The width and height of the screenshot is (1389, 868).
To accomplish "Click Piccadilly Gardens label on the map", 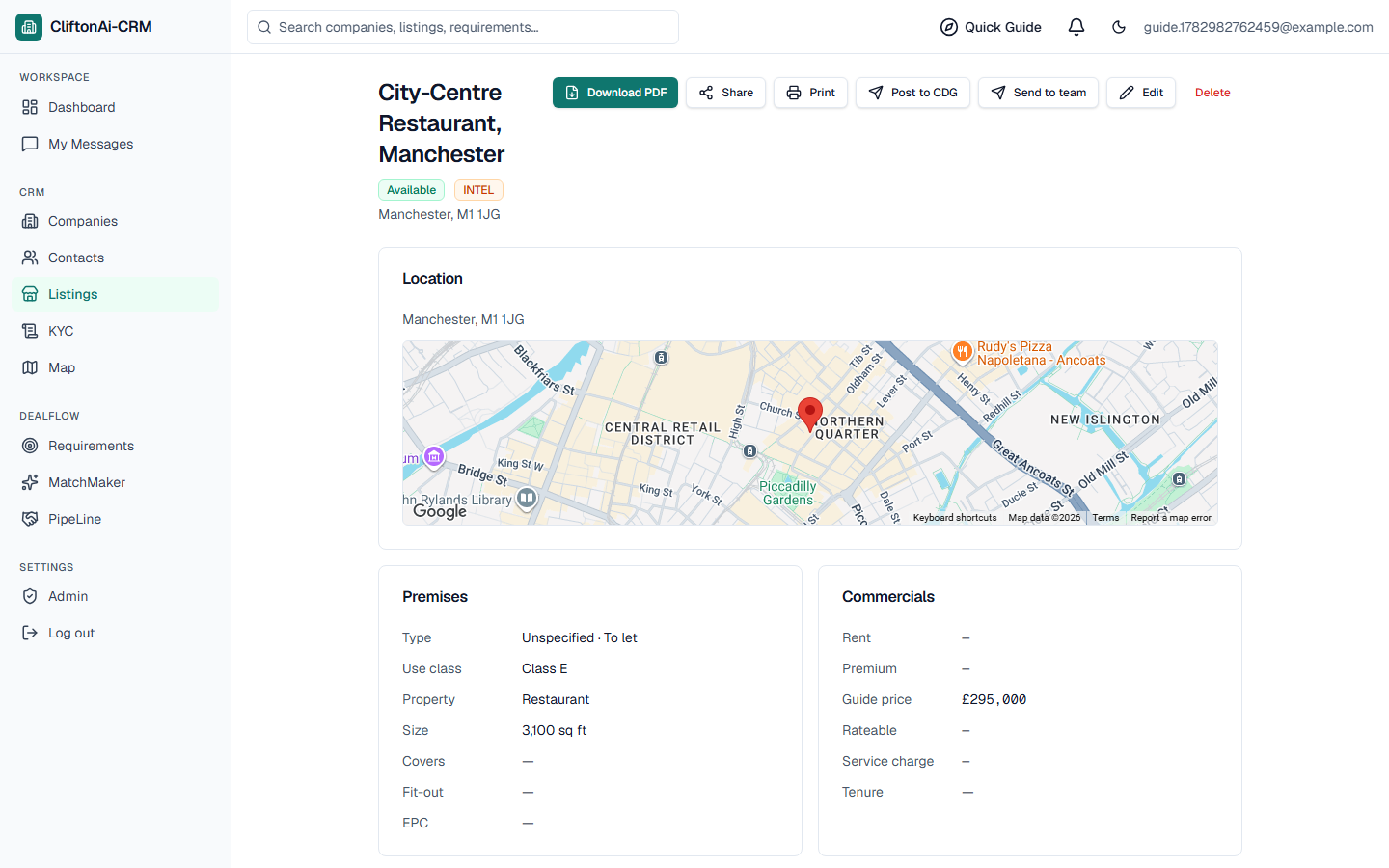I will tap(788, 493).
